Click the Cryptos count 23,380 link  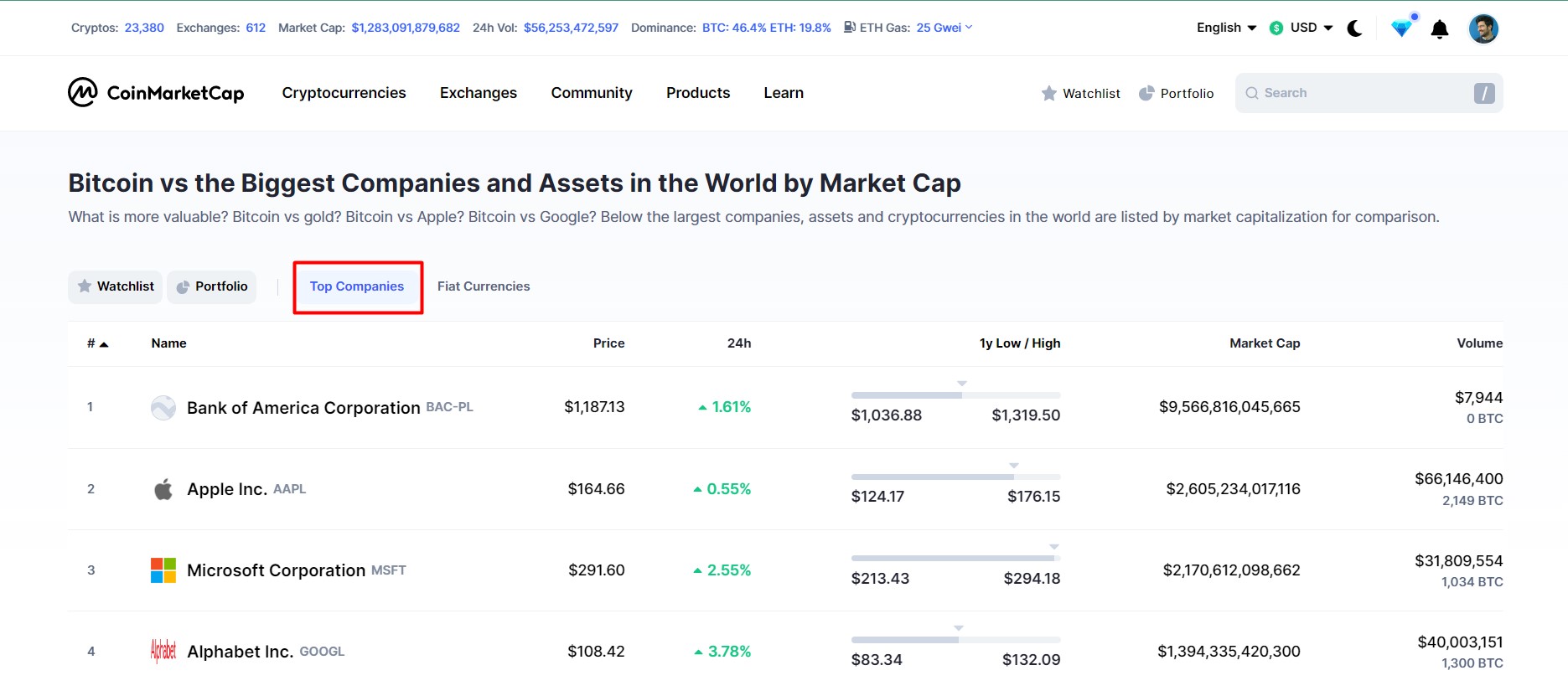coord(144,28)
